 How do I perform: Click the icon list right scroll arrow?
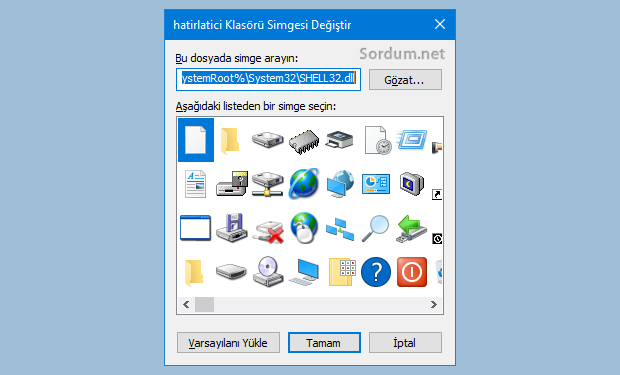[434, 305]
